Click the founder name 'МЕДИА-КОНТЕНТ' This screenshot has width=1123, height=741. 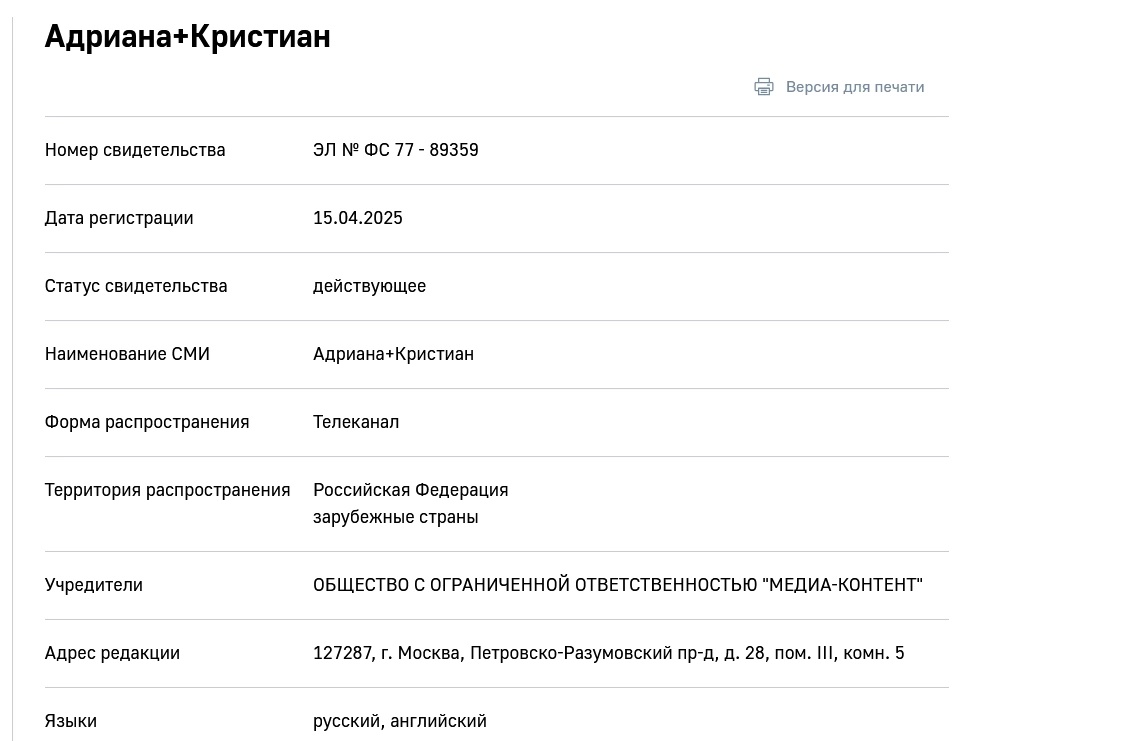tap(842, 585)
